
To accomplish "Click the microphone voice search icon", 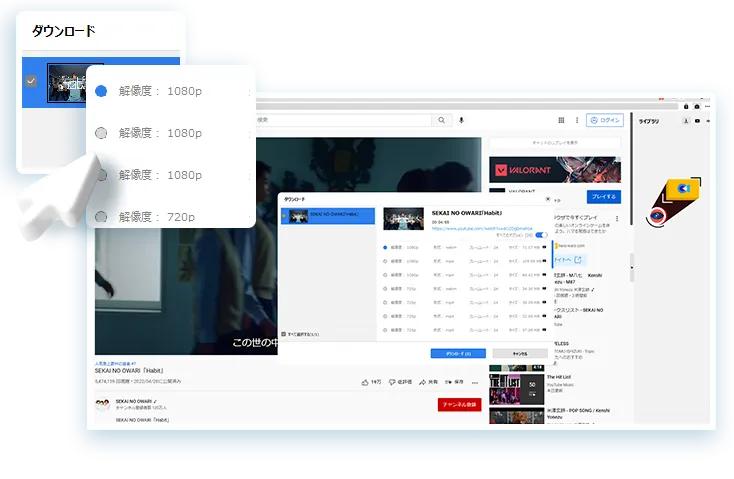I will (461, 120).
